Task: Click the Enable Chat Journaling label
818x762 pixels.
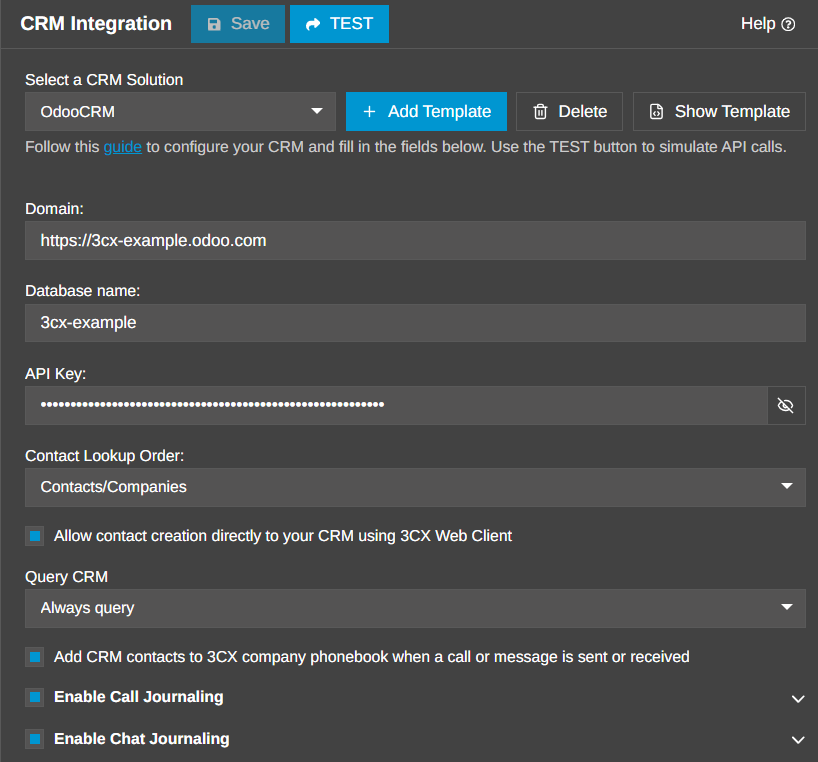Action: coord(142,739)
